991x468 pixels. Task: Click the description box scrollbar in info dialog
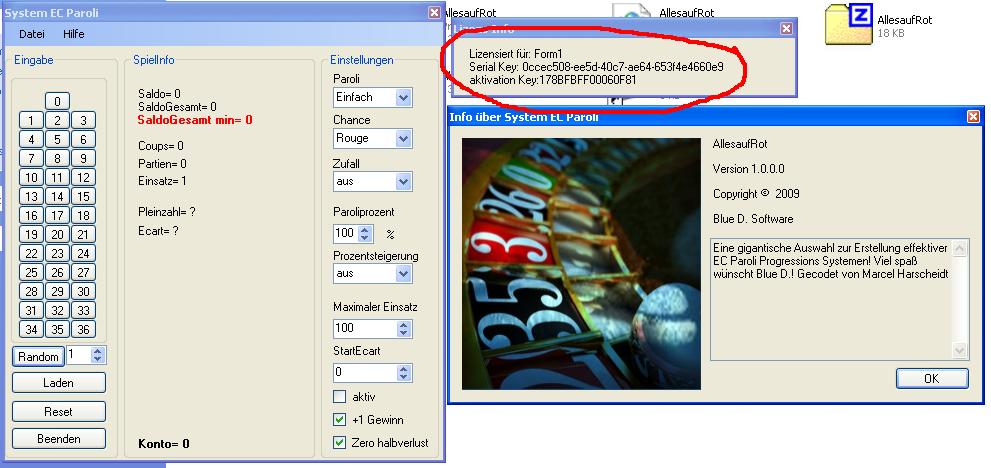959,300
